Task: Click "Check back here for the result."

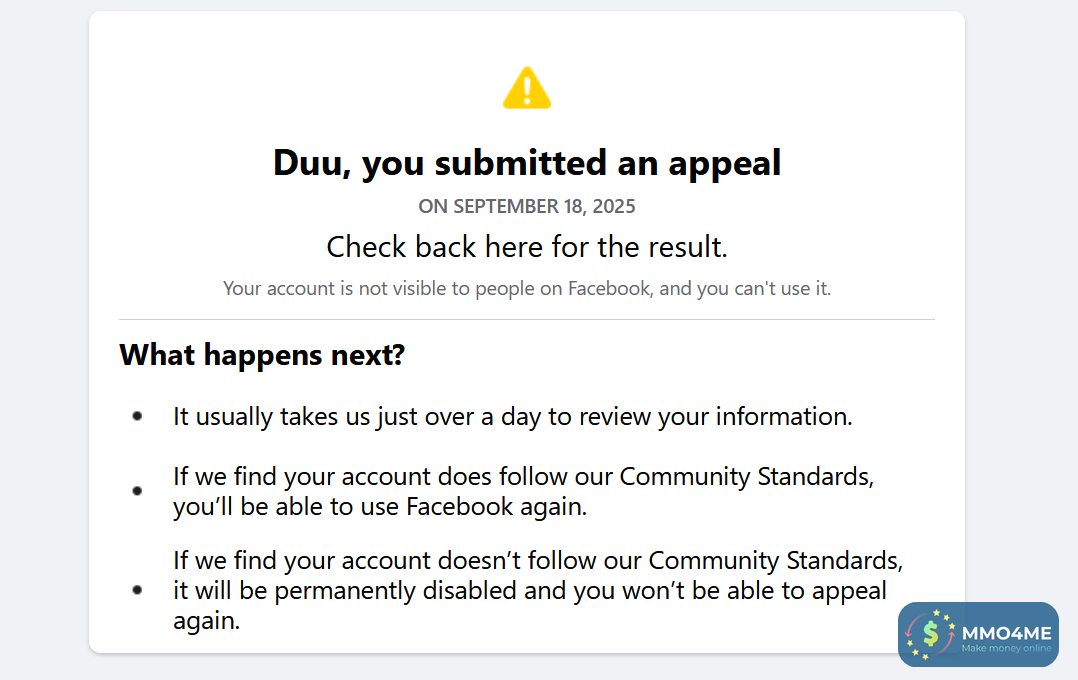Action: (527, 247)
